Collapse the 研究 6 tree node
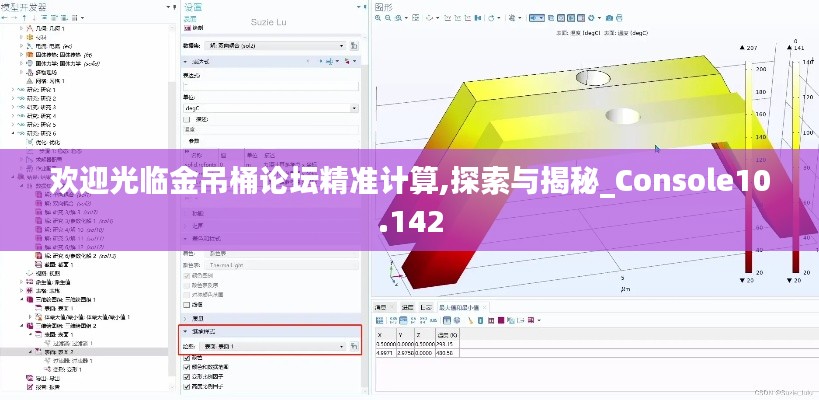This screenshot has width=819, height=400. click(14, 133)
